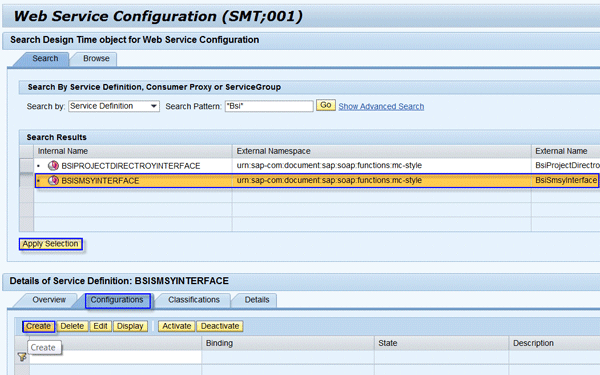This screenshot has height=375, width=600.
Task: Open the Configurations tab
Action: (x=117, y=300)
